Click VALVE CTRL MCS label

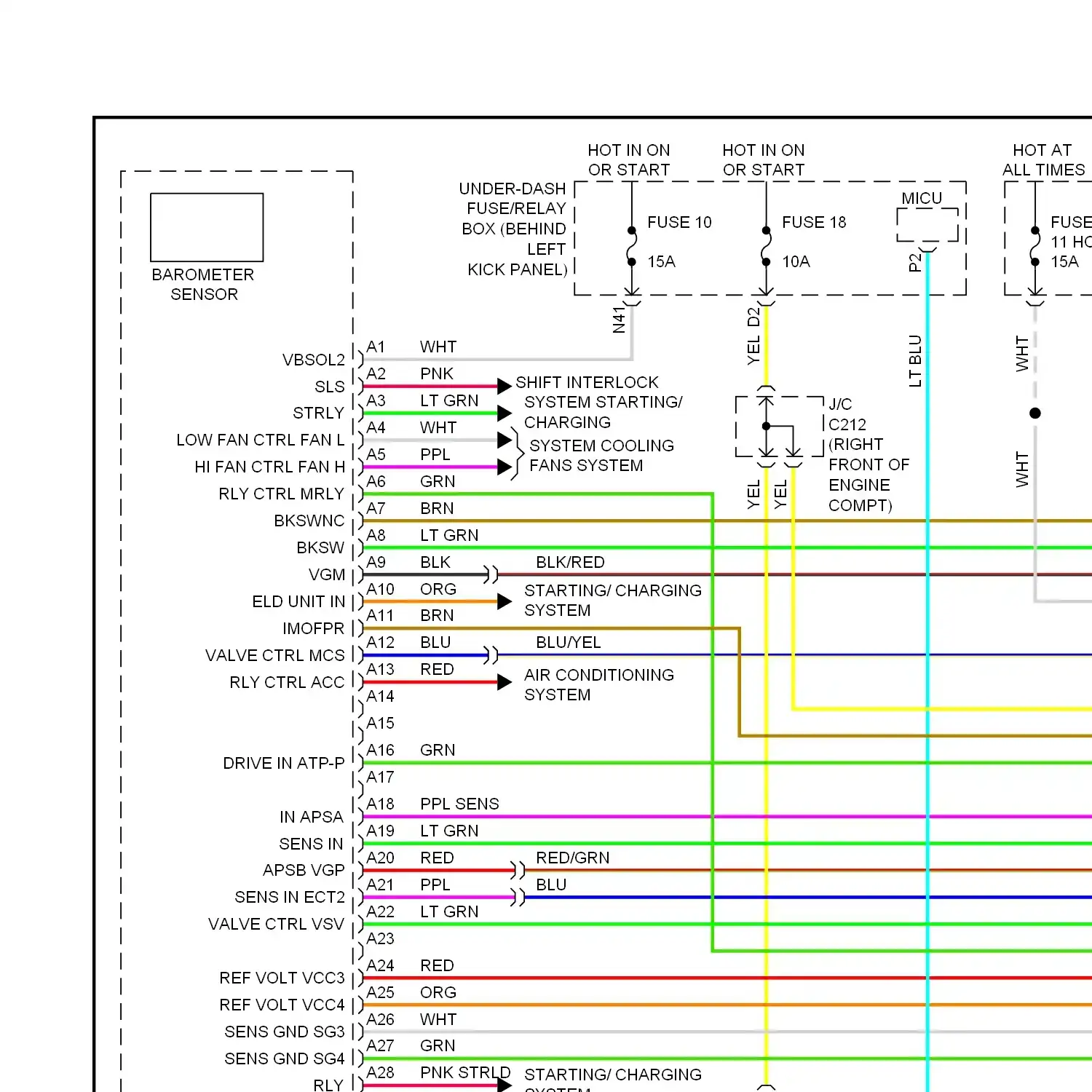pos(274,656)
